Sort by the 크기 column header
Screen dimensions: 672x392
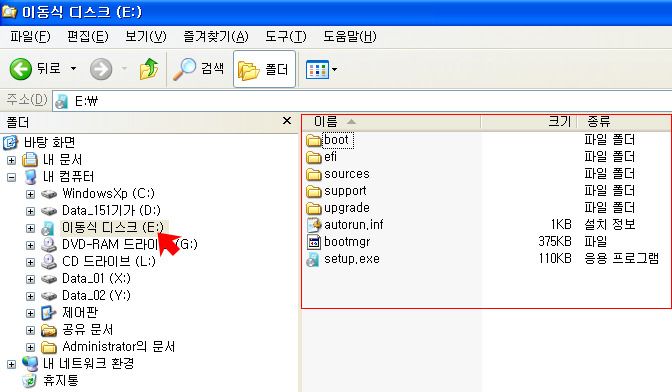[529, 122]
